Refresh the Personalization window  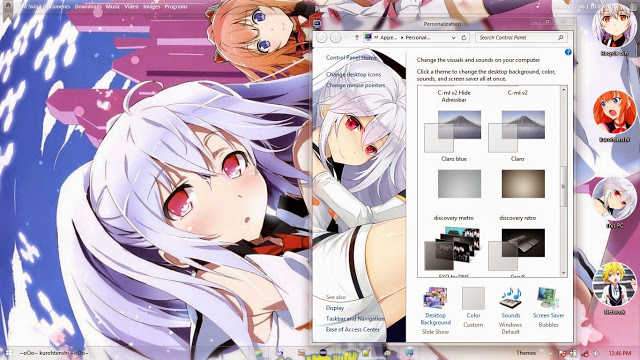(x=464, y=38)
